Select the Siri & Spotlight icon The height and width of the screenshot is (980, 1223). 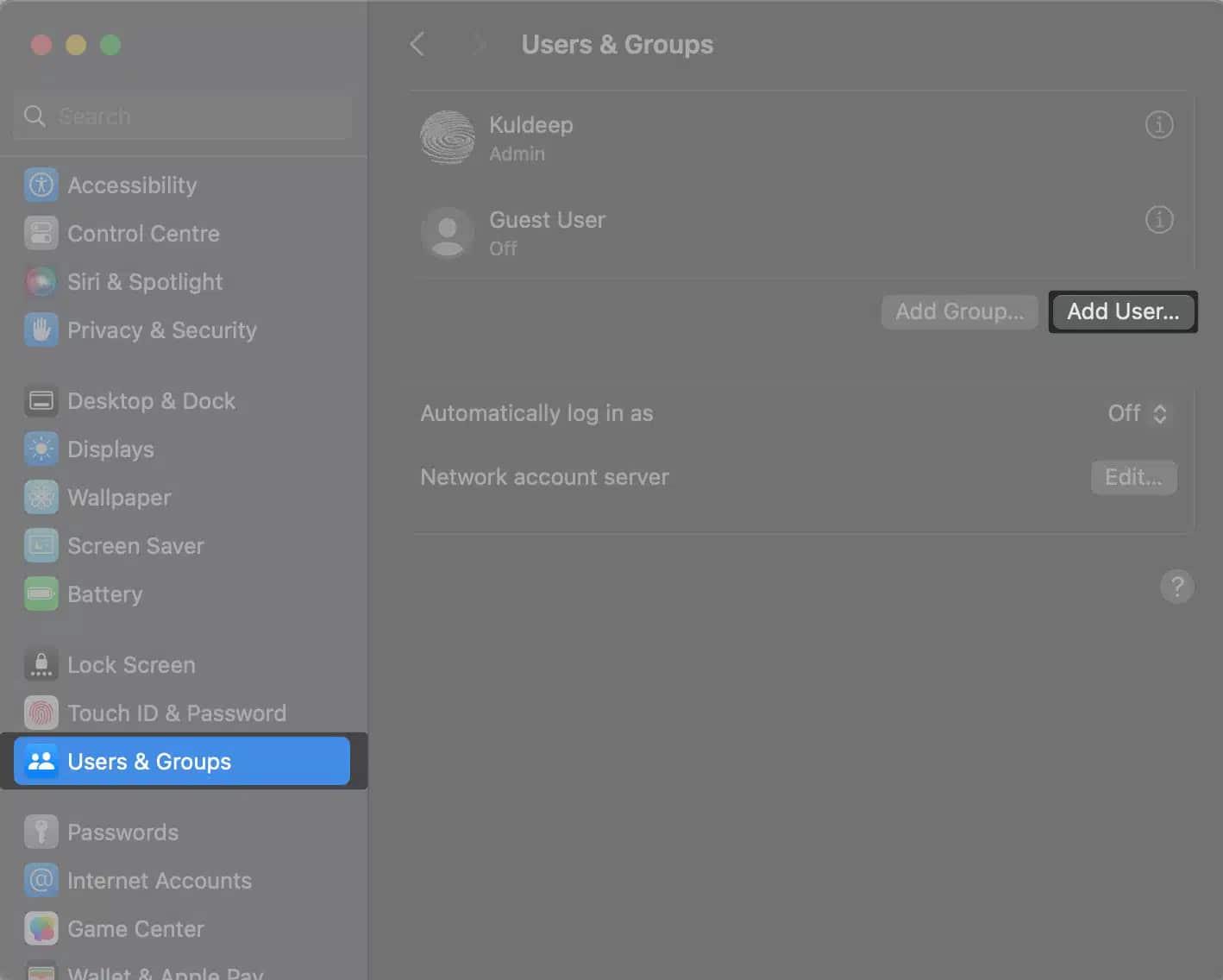[41, 281]
